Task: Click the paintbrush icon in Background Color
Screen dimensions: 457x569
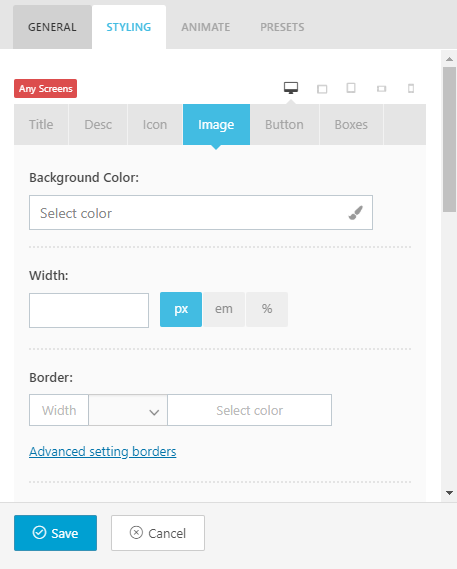Action: [356, 213]
